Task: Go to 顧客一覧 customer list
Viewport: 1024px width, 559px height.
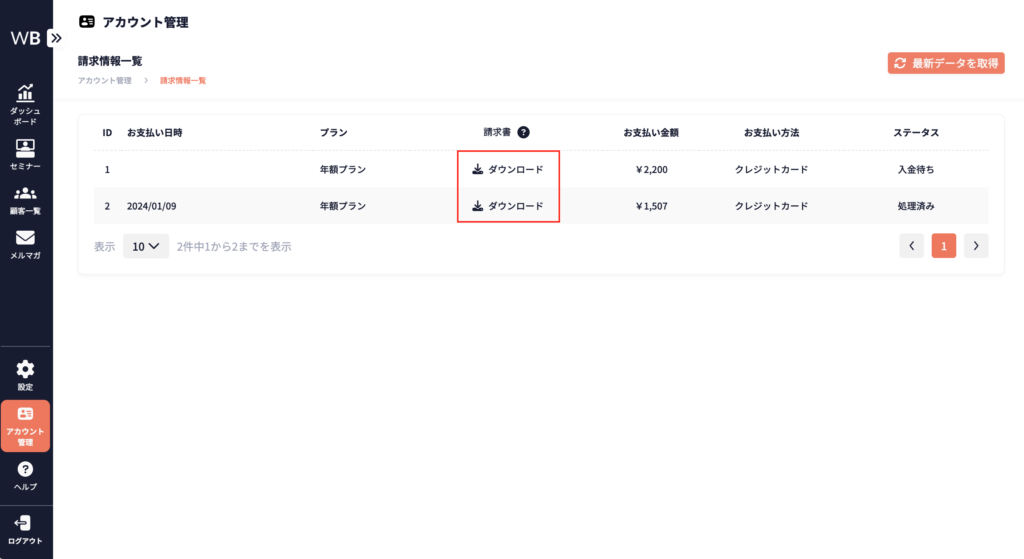Action: (25, 200)
